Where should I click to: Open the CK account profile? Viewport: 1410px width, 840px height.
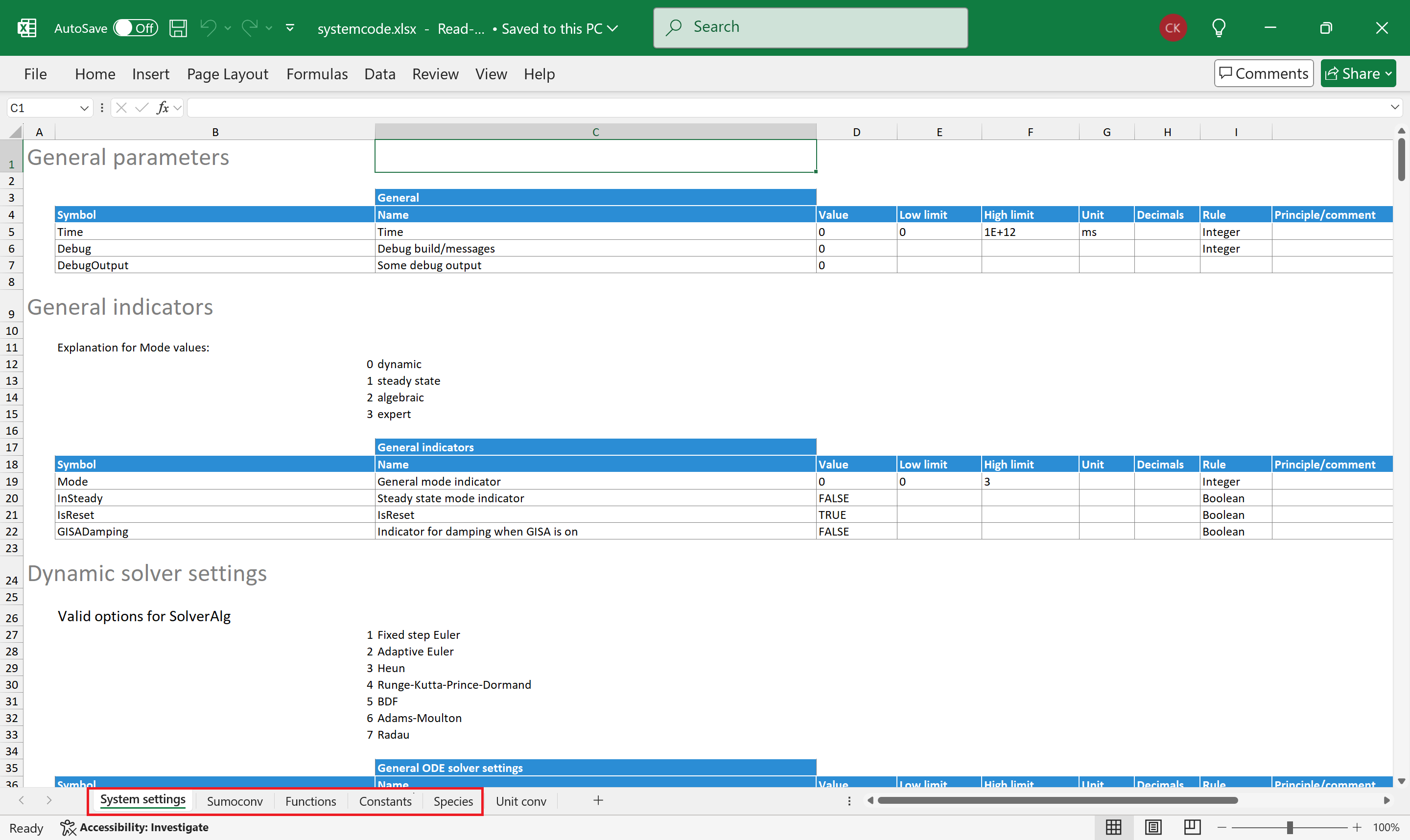1173,28
